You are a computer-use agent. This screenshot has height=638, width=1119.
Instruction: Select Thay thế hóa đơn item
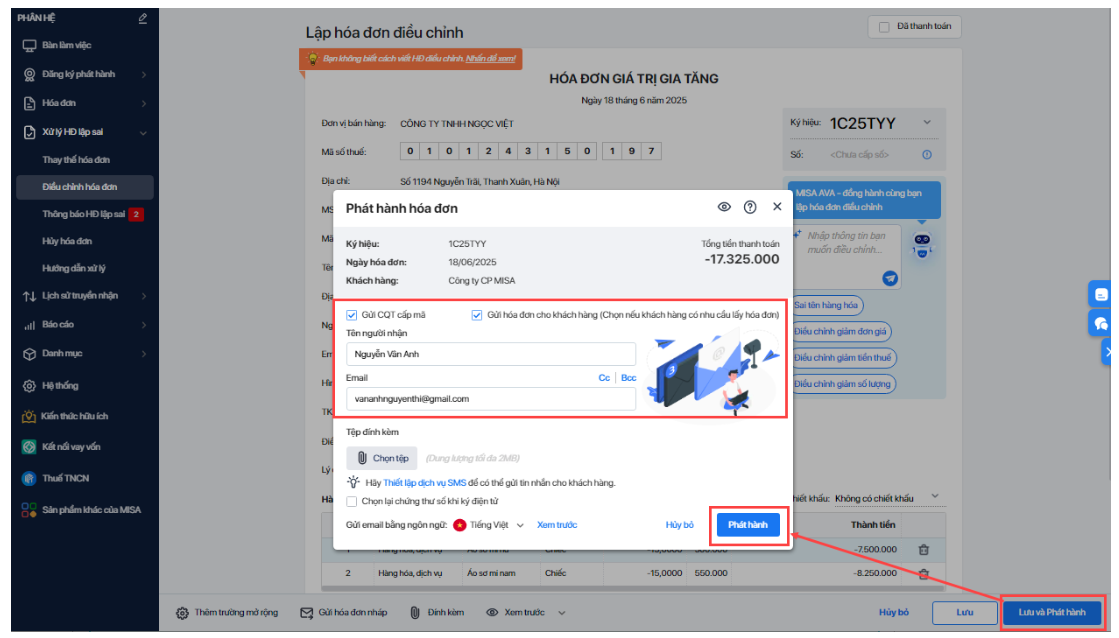click(76, 160)
